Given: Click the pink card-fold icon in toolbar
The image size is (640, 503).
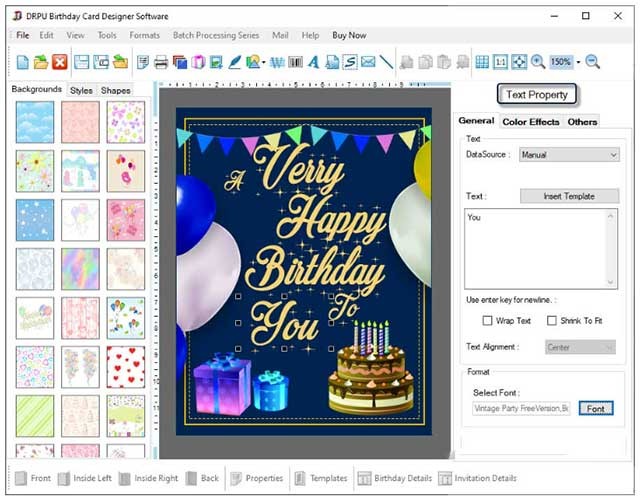Looking at the screenshot, I should click(x=198, y=62).
